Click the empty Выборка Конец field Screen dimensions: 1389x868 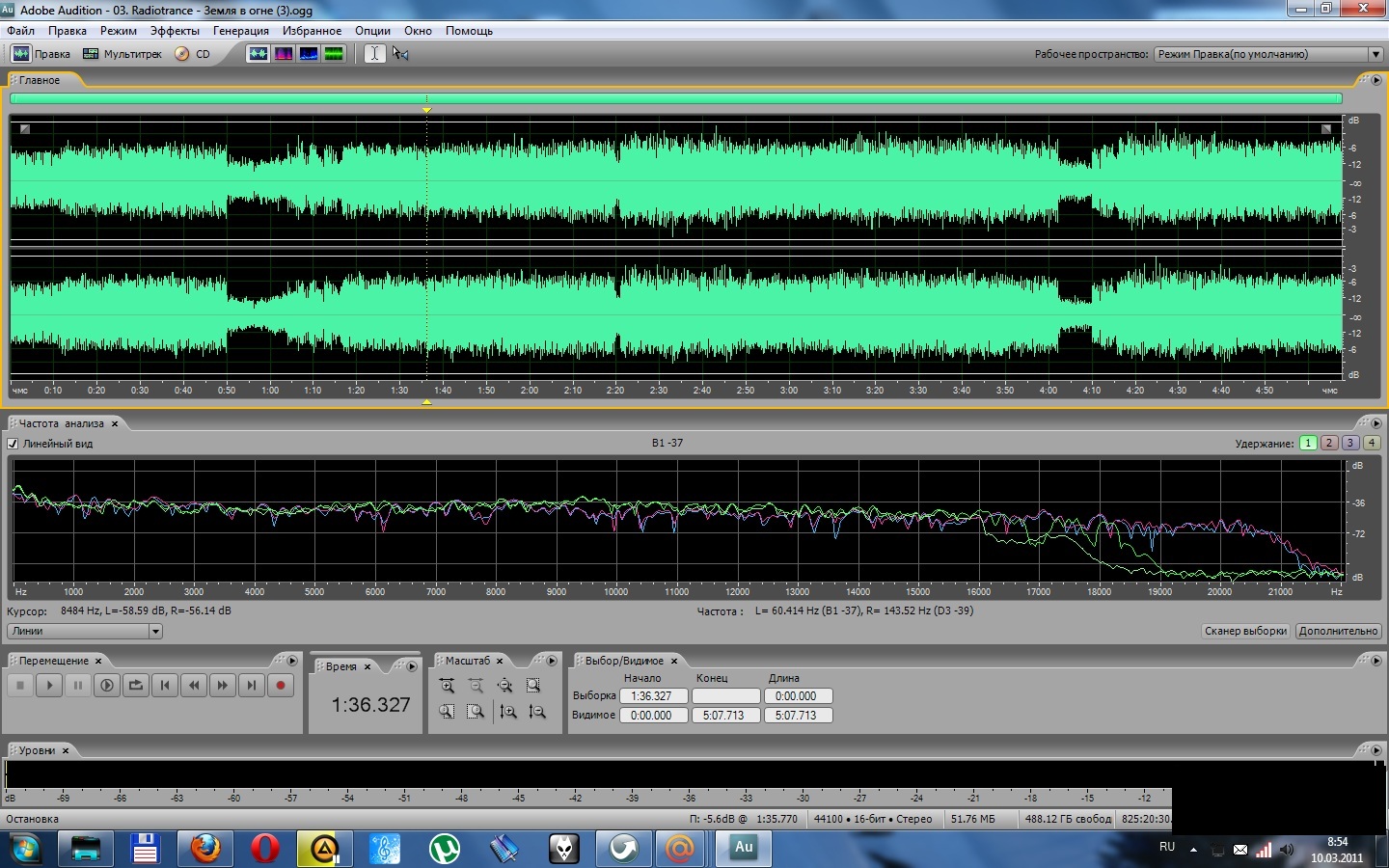coord(725,696)
